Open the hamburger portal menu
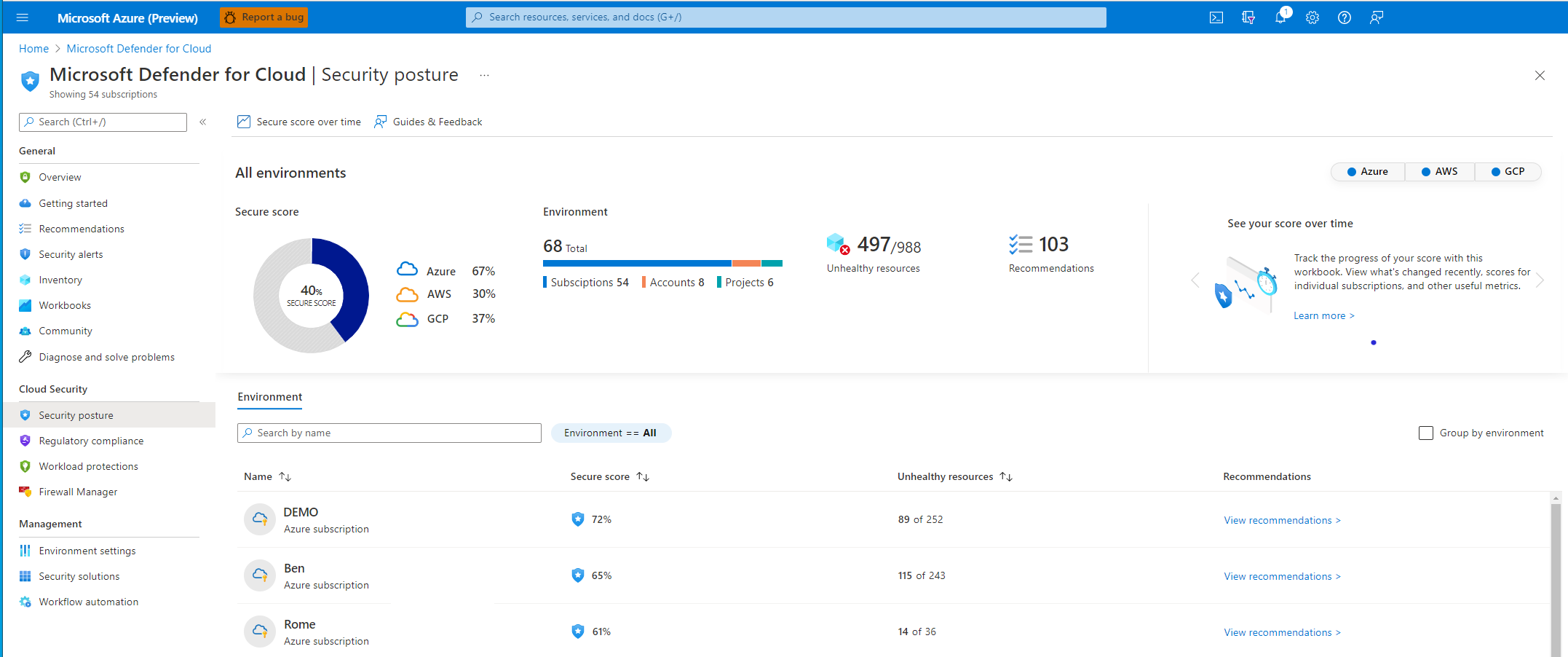This screenshot has width=1568, height=657. click(x=22, y=17)
